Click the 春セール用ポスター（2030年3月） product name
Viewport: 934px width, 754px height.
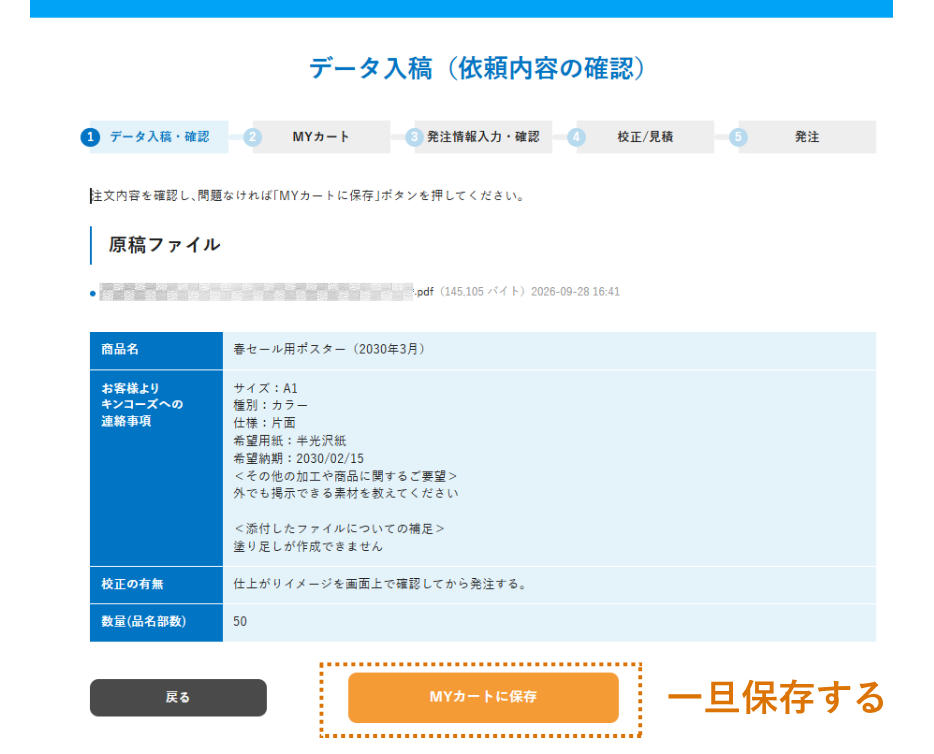(x=329, y=349)
